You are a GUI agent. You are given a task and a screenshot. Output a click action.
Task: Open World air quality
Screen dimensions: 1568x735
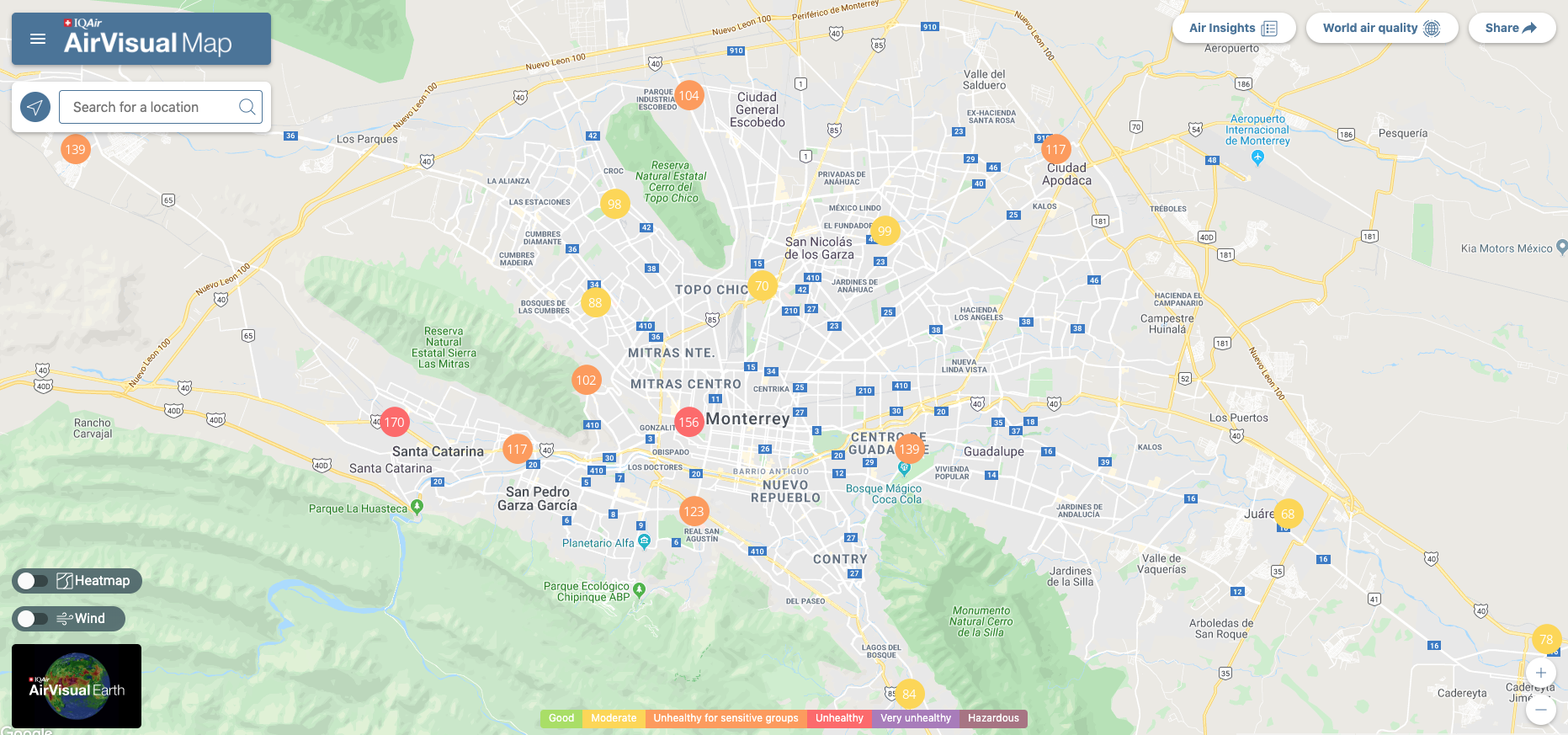click(x=1381, y=28)
